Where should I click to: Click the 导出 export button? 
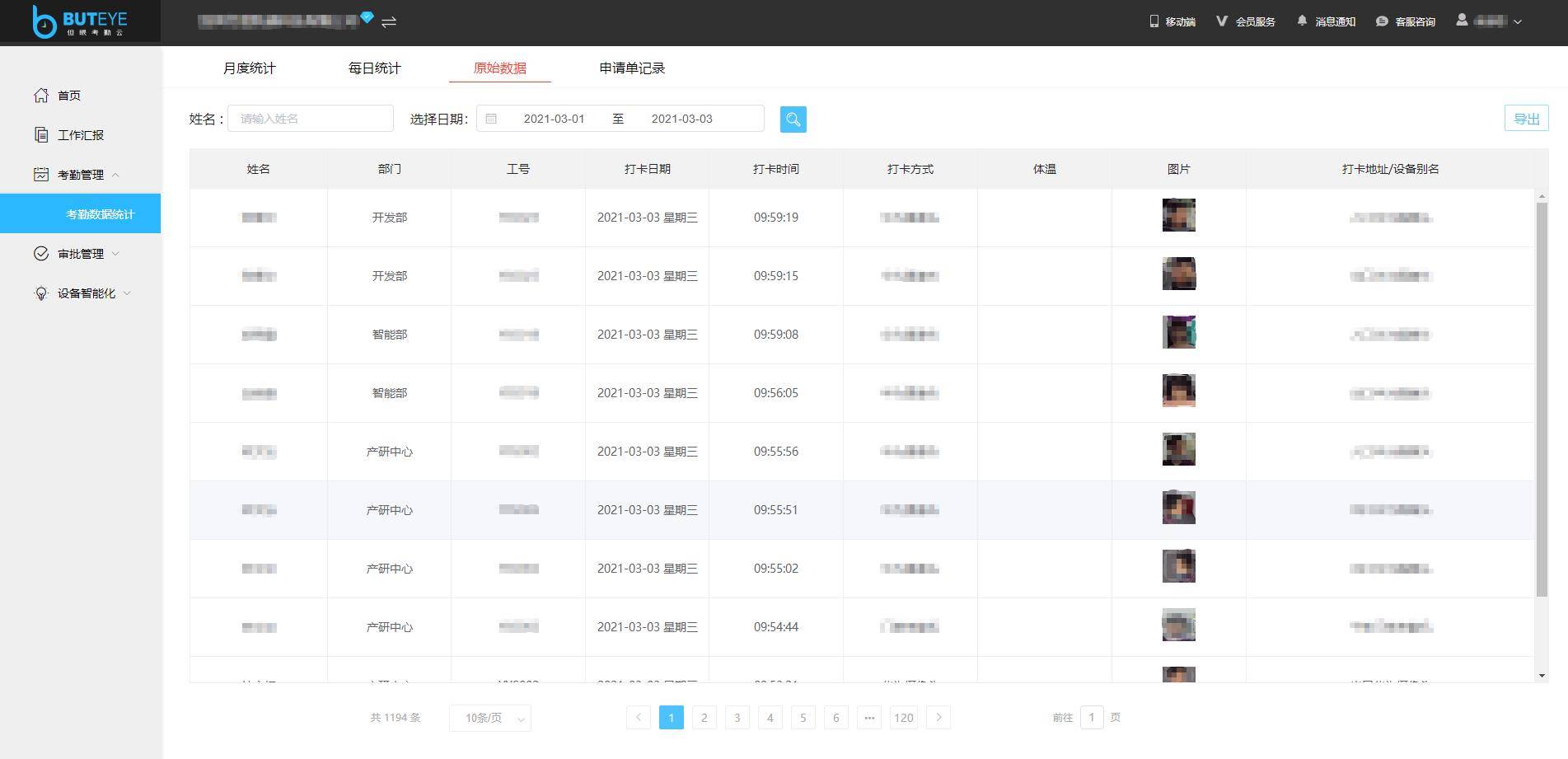click(x=1526, y=119)
